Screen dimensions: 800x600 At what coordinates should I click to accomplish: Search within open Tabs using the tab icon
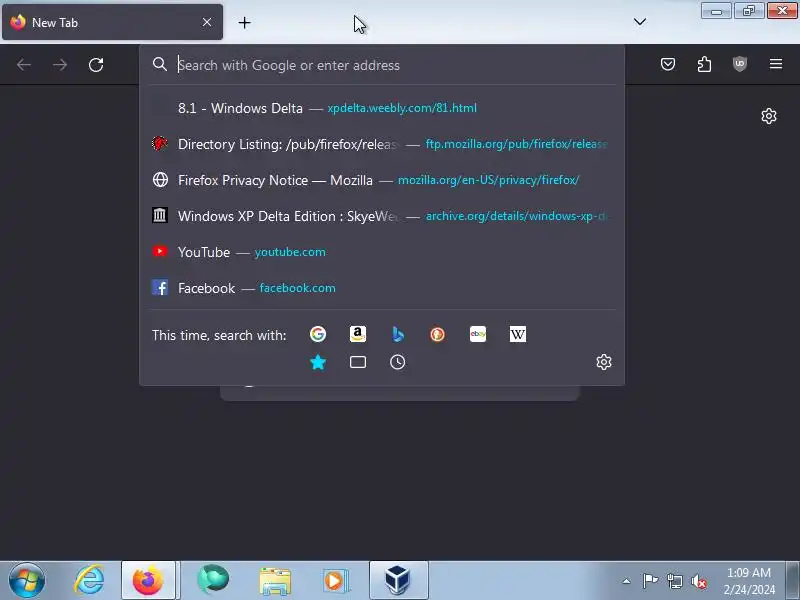(358, 362)
